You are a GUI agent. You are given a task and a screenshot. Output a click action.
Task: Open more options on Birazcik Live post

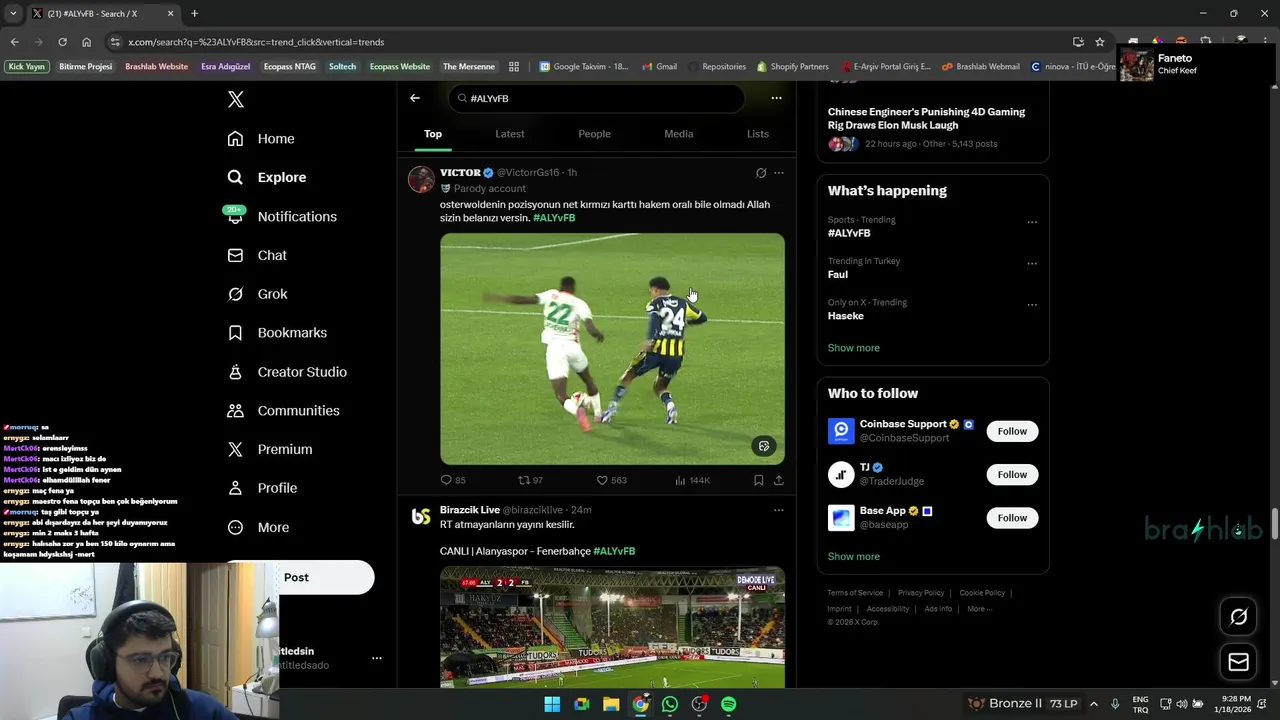[779, 510]
